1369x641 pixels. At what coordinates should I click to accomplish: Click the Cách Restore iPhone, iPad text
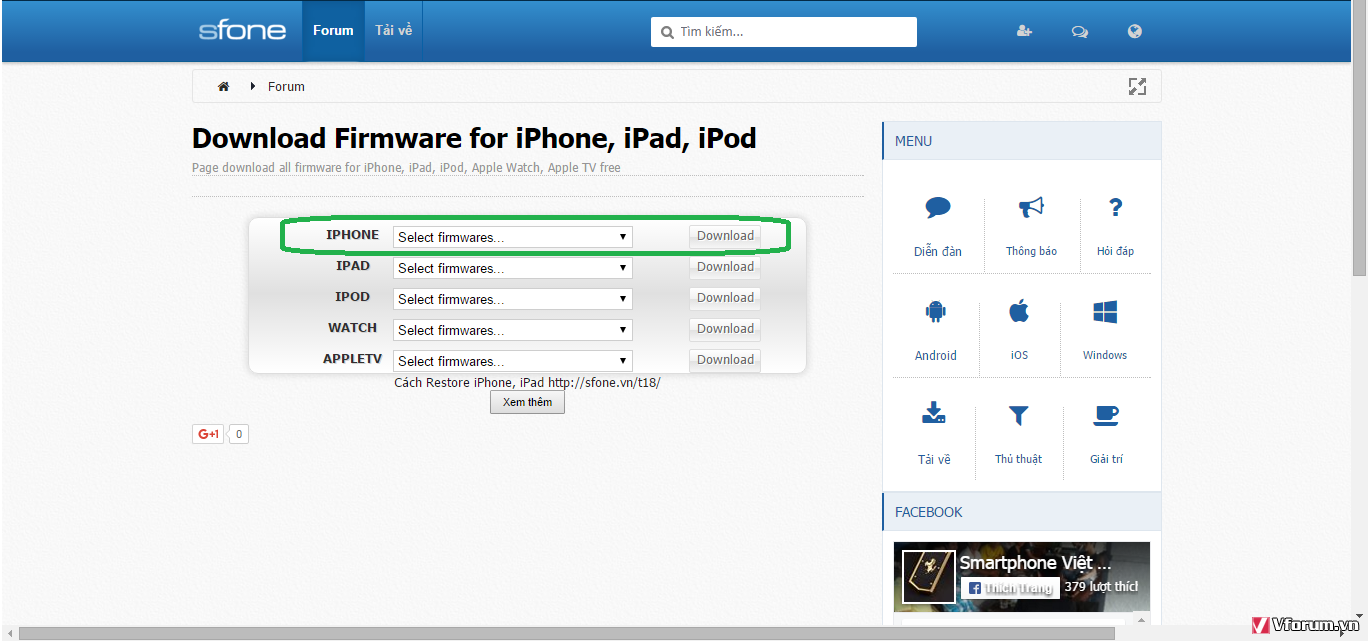527,382
